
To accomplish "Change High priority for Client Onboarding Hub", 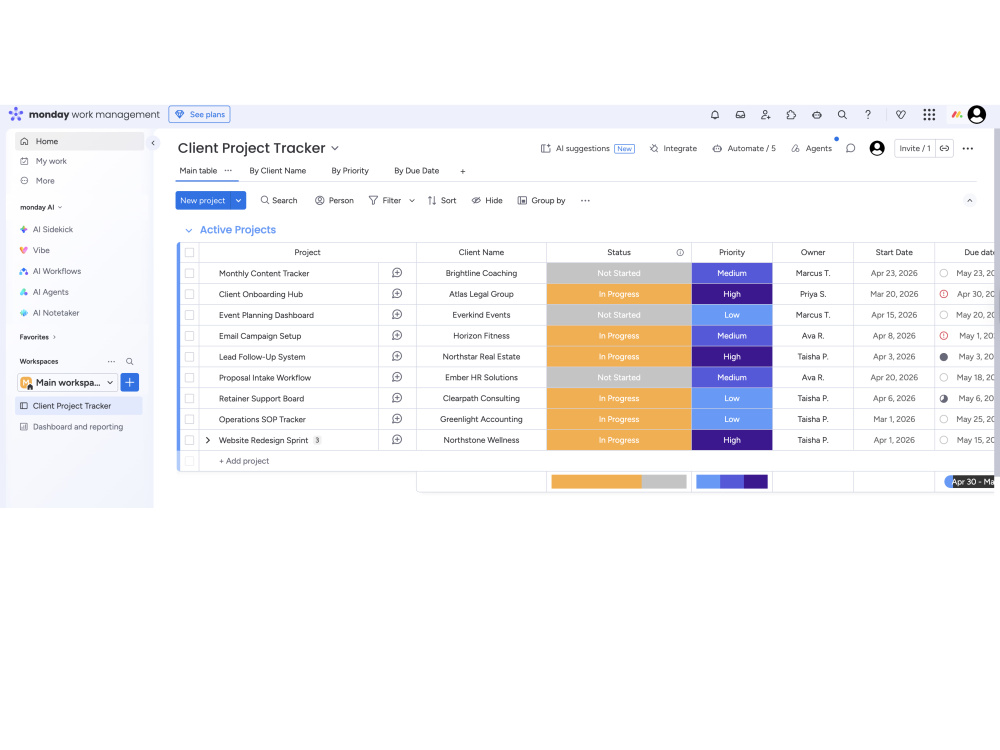I will 732,294.
